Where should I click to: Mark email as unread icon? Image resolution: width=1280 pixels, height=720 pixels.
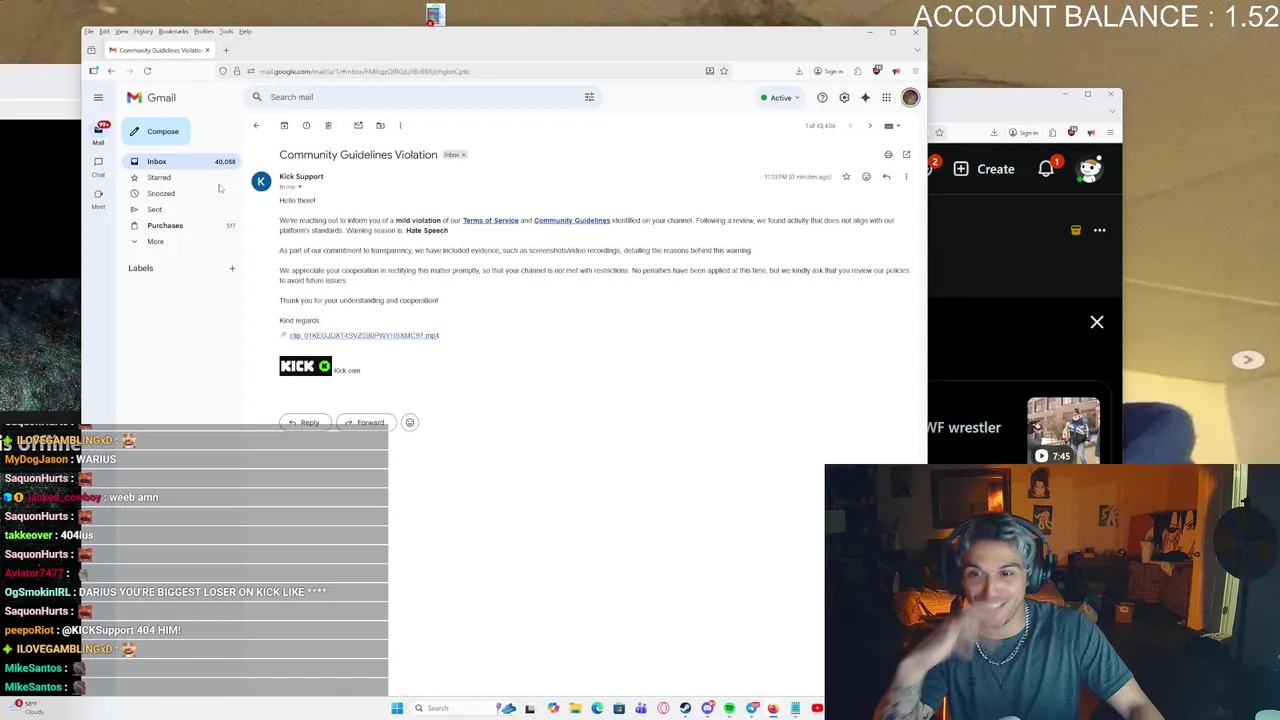tap(358, 125)
